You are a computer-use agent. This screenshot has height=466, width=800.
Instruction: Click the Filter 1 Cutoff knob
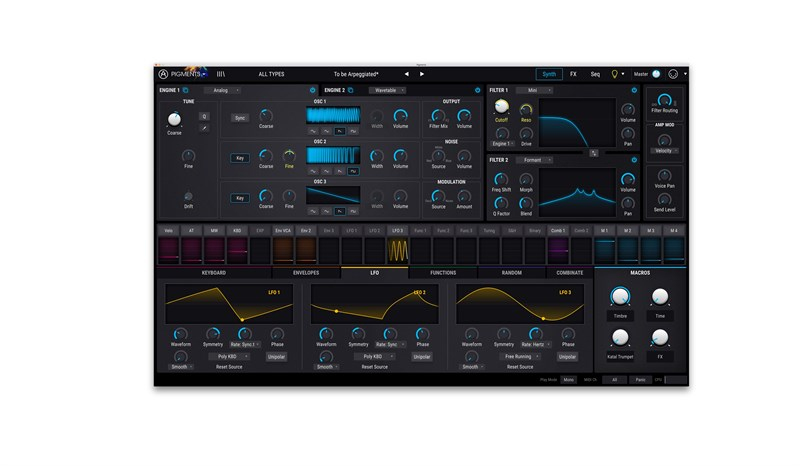coord(502,107)
